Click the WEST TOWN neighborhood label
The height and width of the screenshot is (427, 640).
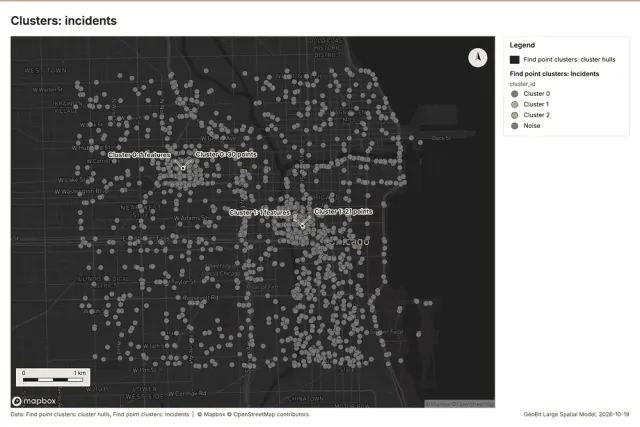coord(45,71)
